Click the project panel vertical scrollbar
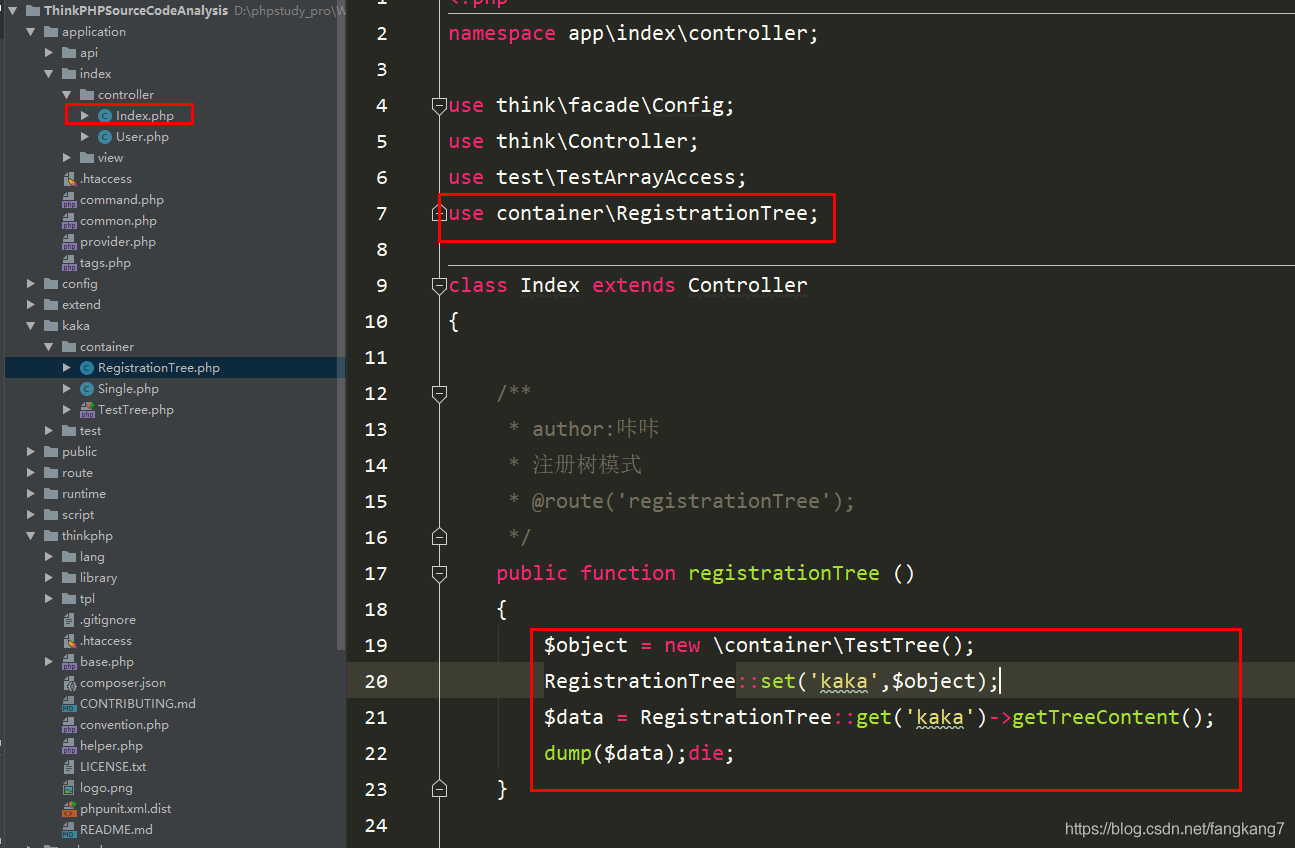The image size is (1295, 848). (x=341, y=300)
